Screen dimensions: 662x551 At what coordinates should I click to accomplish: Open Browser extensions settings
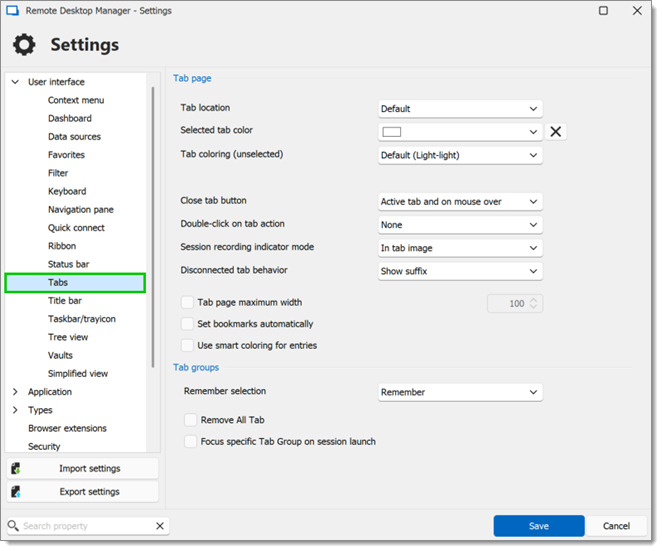pyautogui.click(x=68, y=429)
